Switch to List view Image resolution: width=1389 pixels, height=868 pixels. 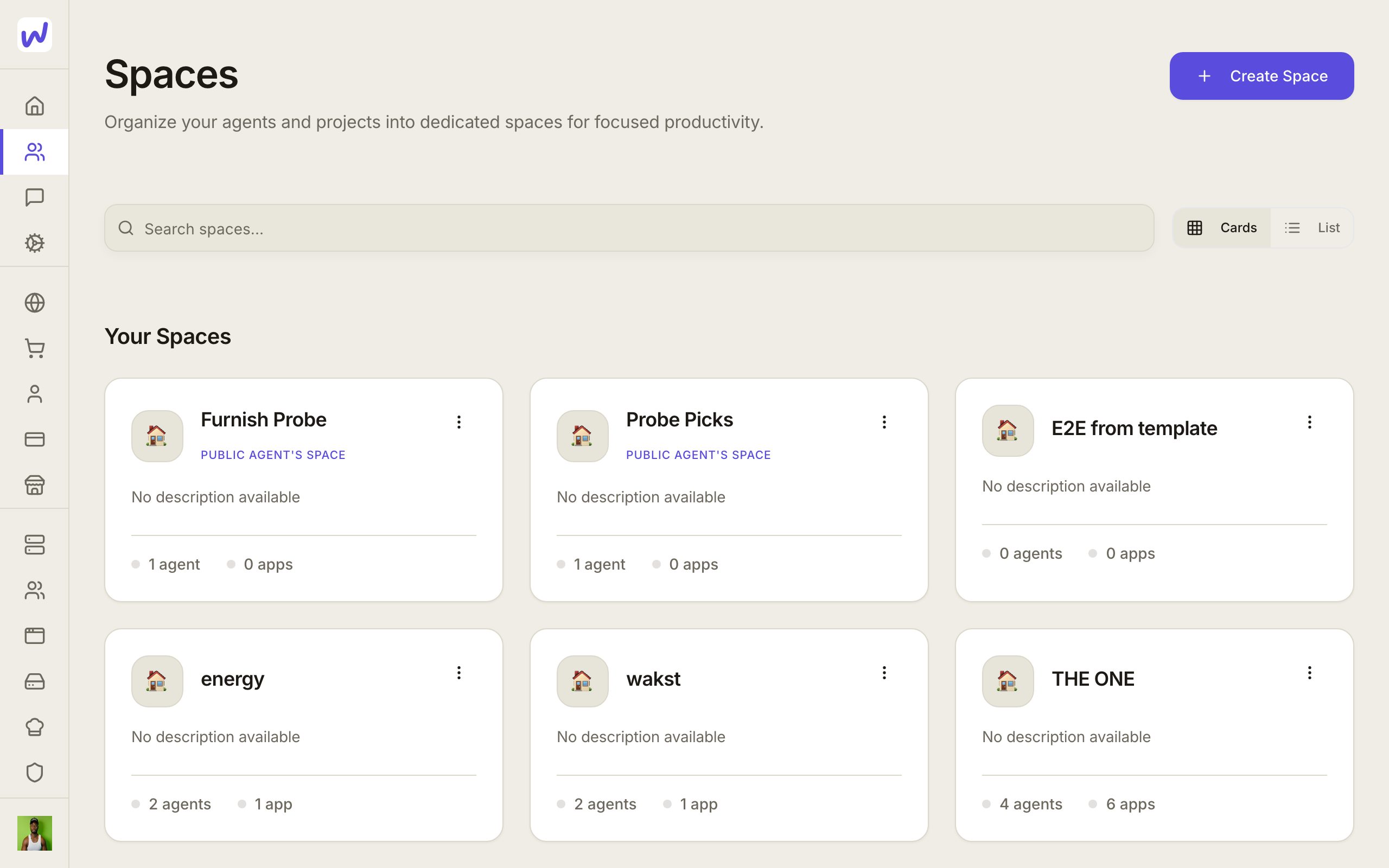click(x=1311, y=228)
